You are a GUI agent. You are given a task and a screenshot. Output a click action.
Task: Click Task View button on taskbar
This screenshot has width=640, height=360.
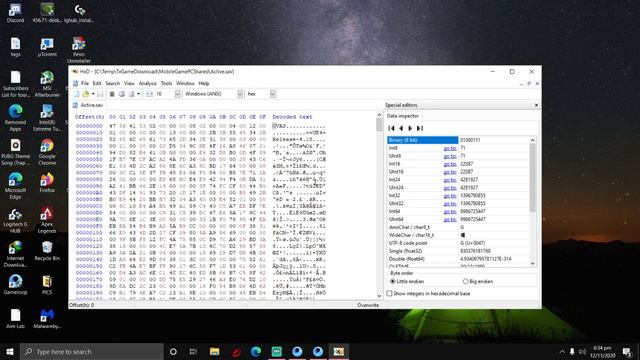[193, 351]
